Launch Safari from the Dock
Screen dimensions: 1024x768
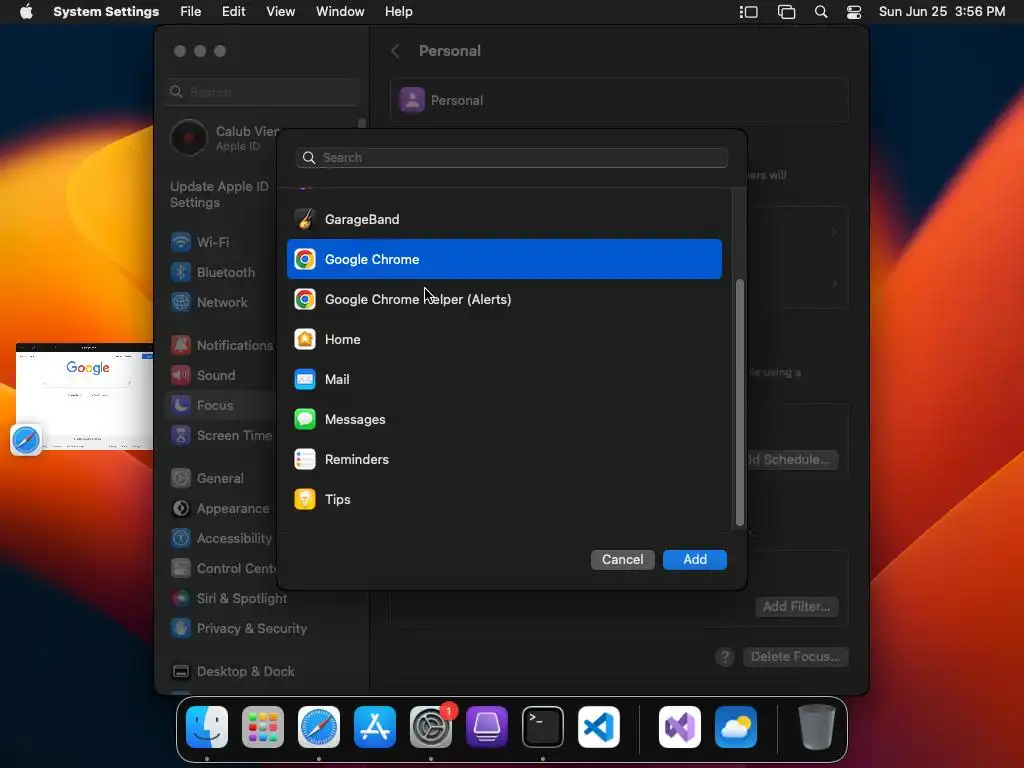pos(319,727)
